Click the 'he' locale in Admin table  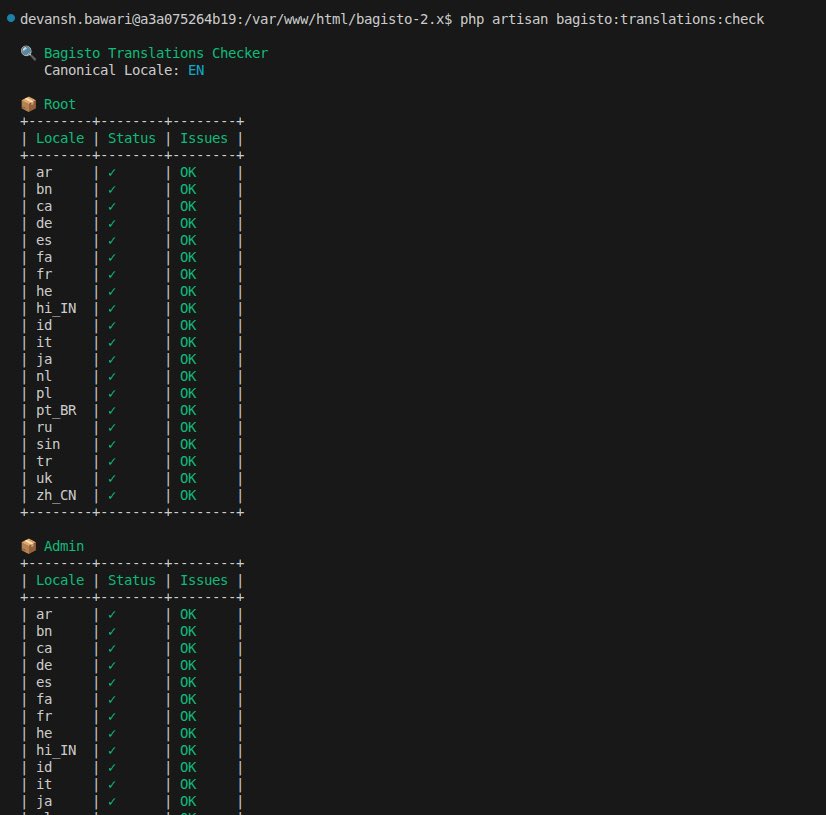(x=44, y=733)
